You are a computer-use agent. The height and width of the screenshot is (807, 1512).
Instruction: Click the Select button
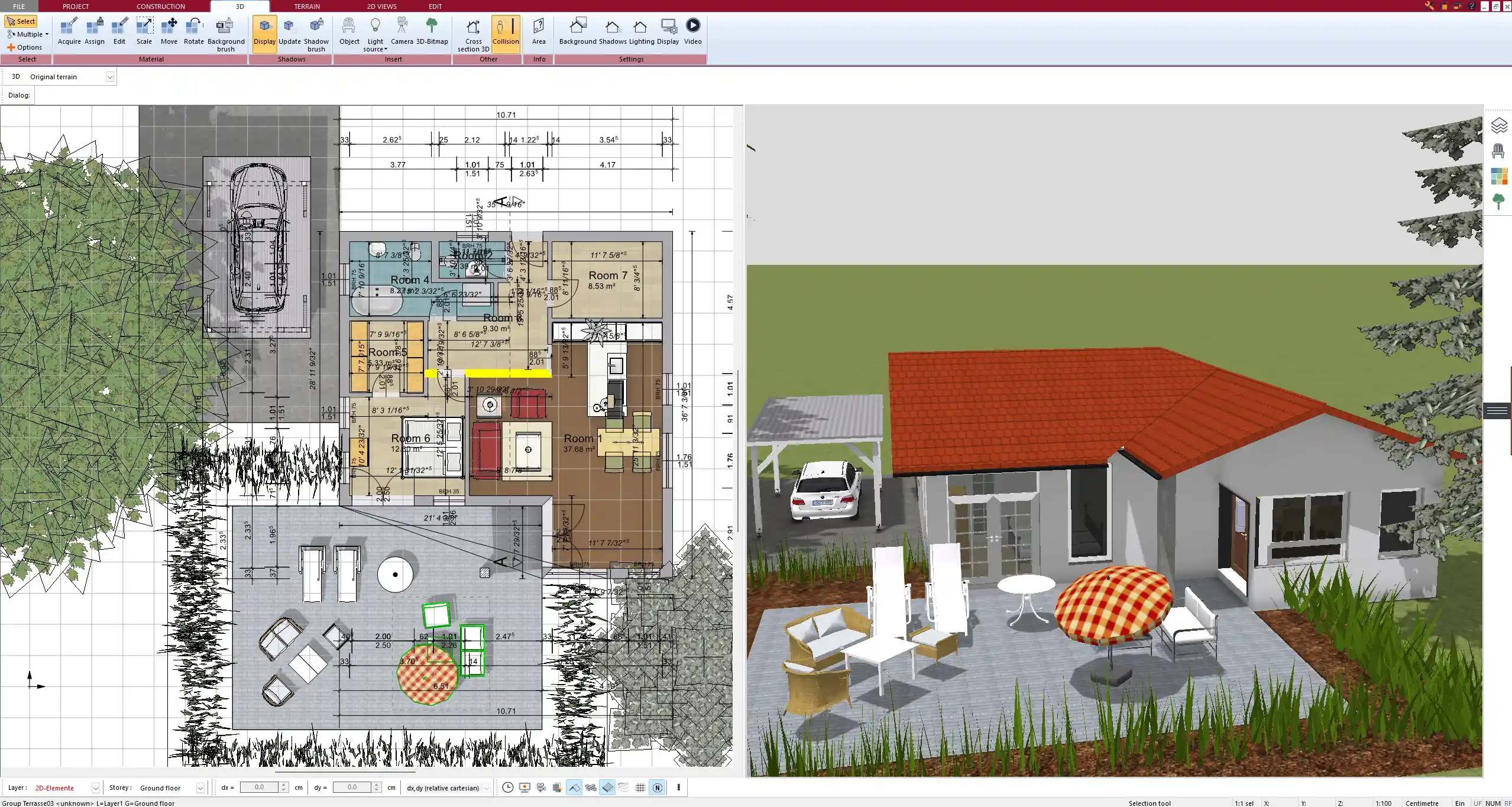point(21,21)
